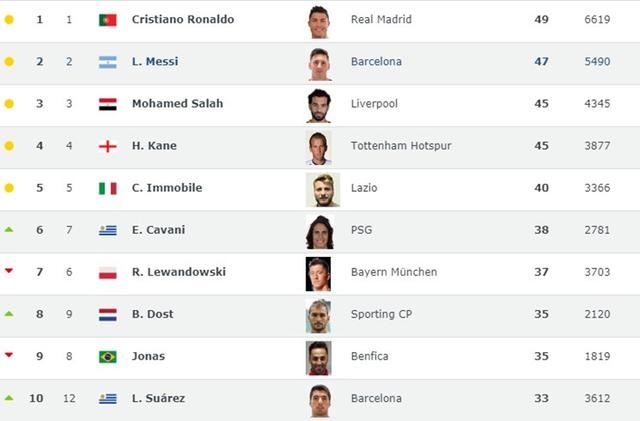Select the Bayern München club name
The height and width of the screenshot is (421, 640).
(x=394, y=272)
